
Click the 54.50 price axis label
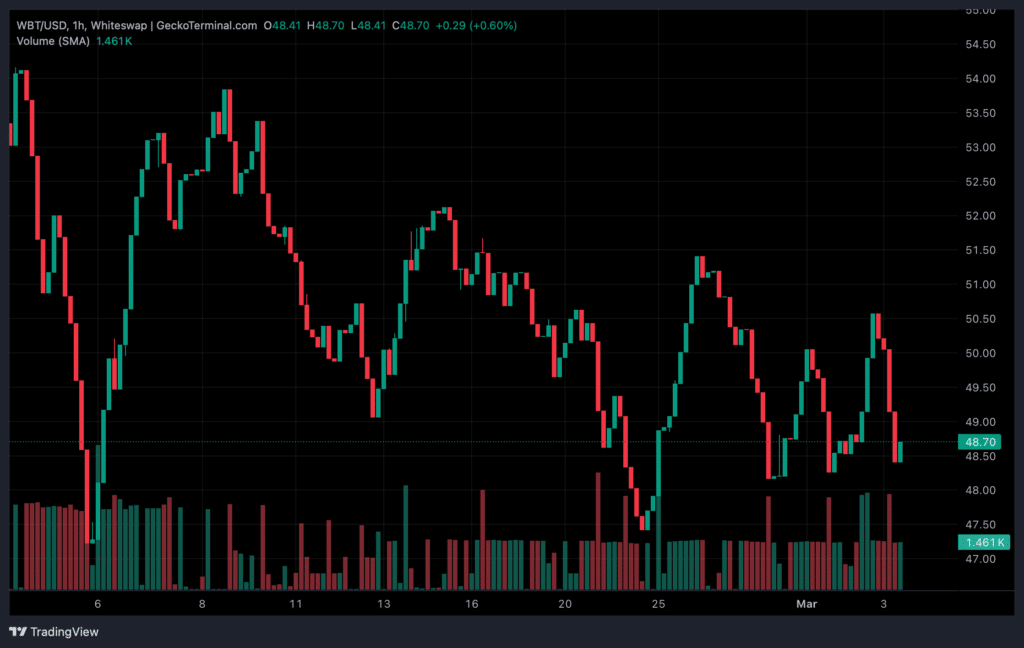(x=981, y=45)
